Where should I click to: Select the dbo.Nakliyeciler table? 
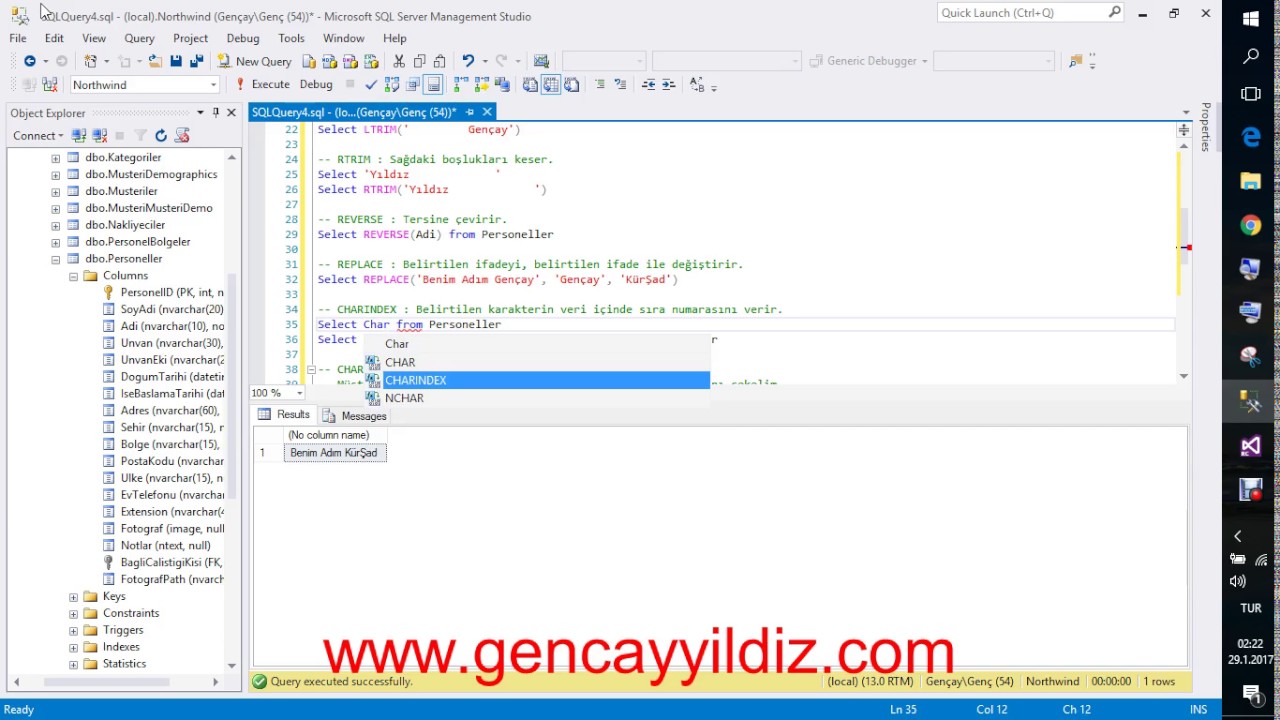tap(125, 225)
